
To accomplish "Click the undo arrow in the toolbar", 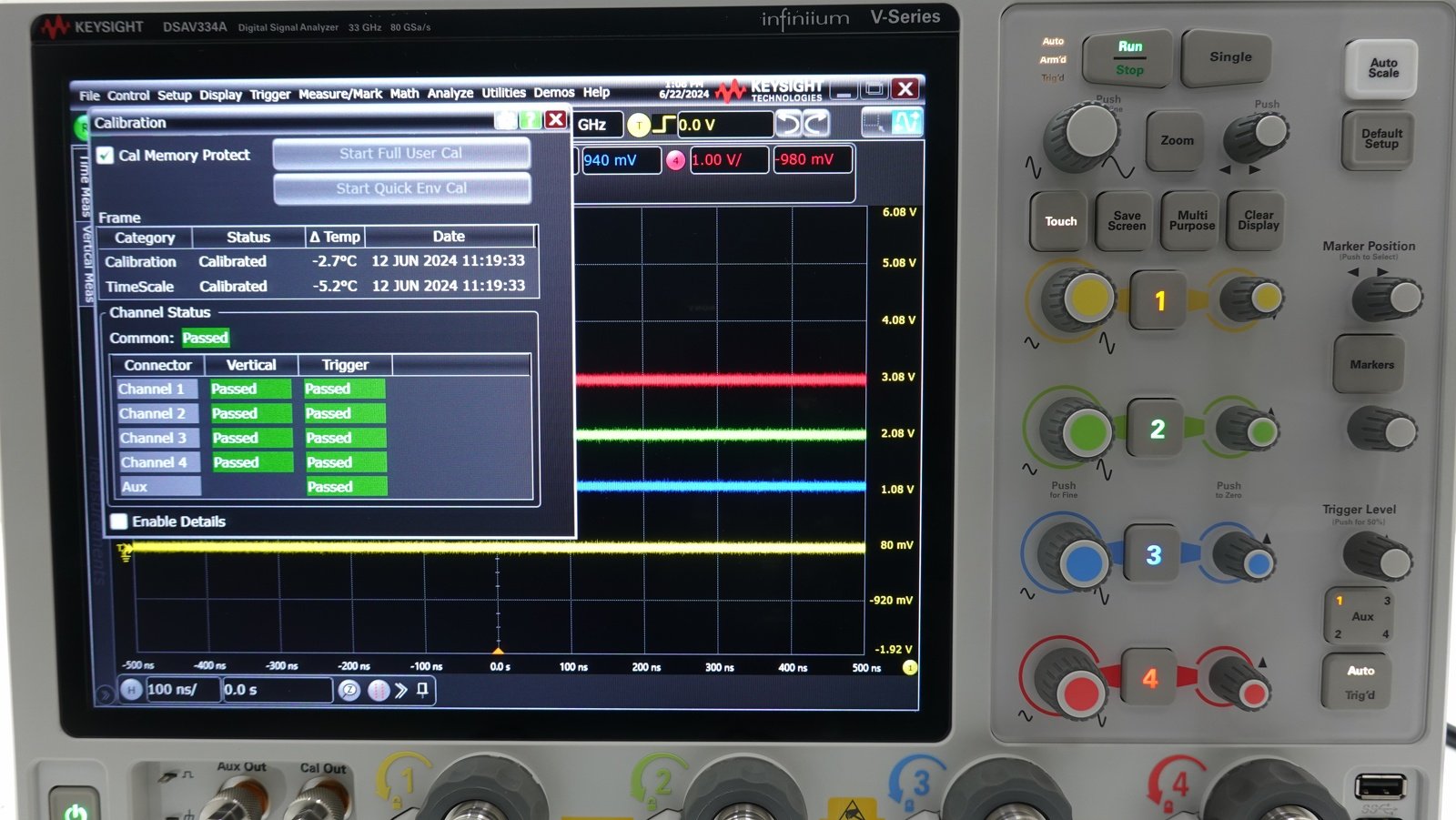I will coord(788,123).
